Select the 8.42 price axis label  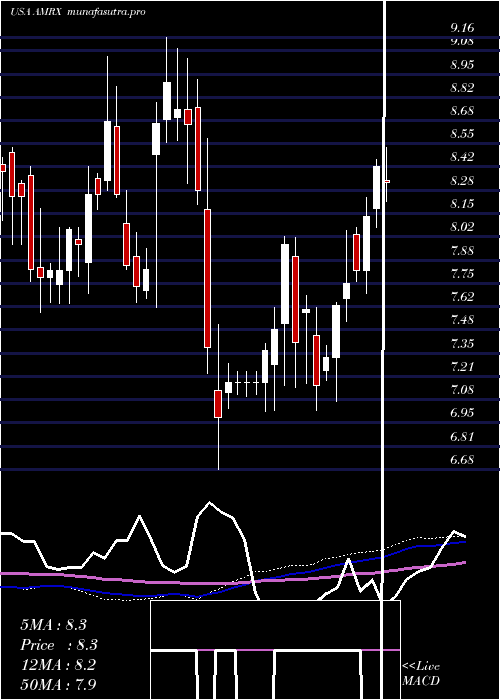click(x=462, y=157)
